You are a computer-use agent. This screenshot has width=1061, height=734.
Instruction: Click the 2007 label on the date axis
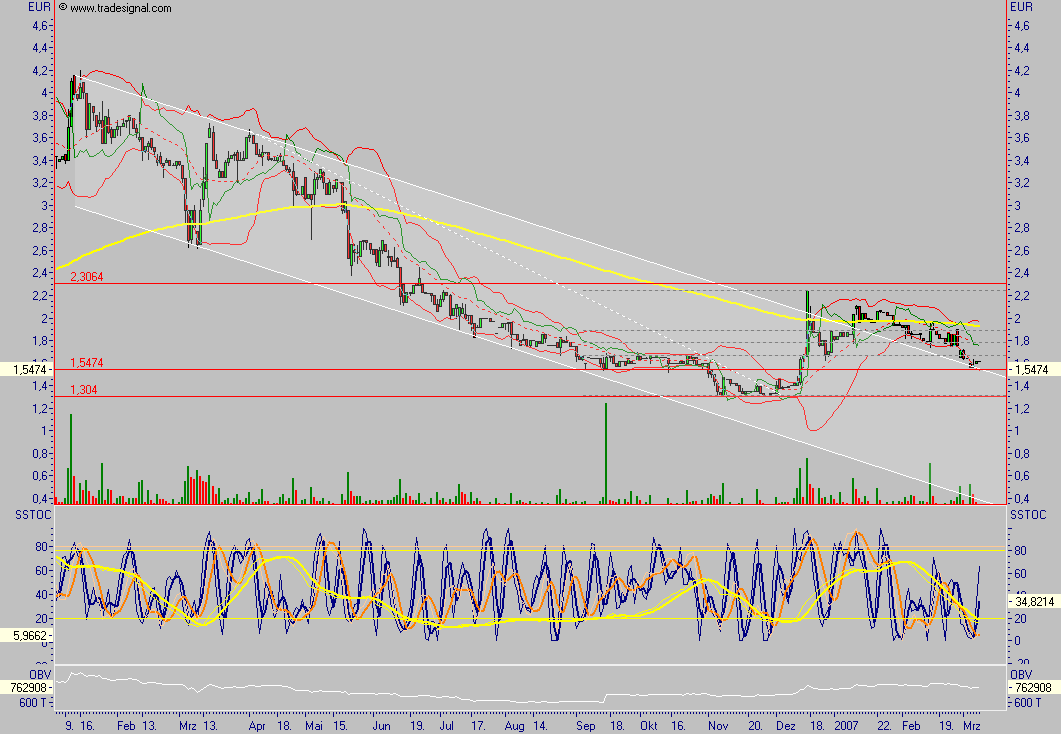(847, 727)
